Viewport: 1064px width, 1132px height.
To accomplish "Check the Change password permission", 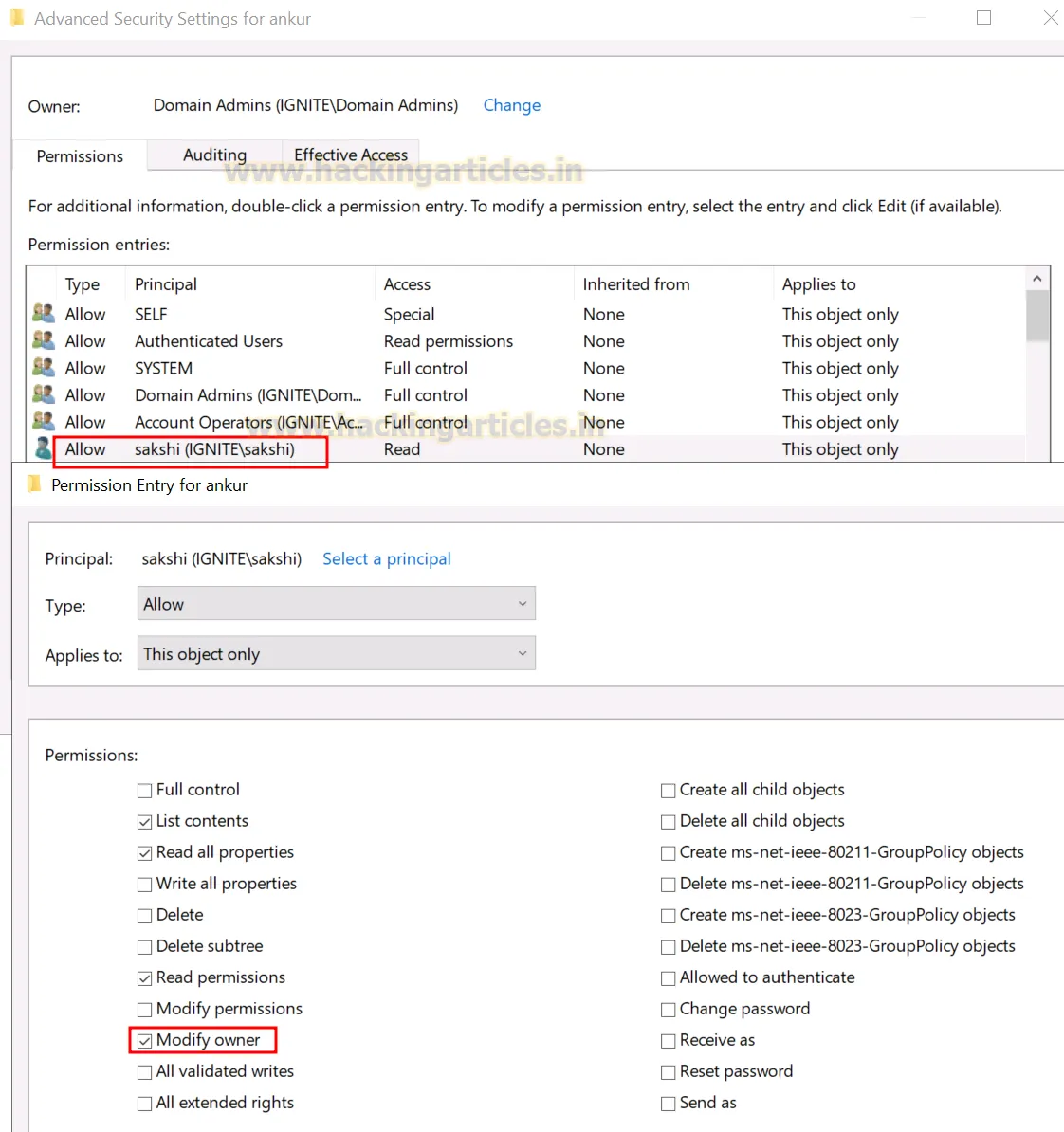I will (x=668, y=1009).
